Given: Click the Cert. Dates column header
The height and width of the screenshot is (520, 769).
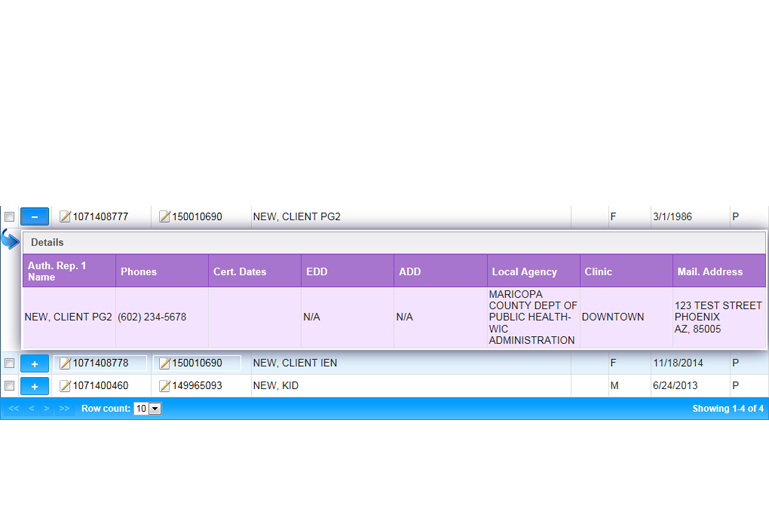Looking at the screenshot, I should [x=239, y=271].
